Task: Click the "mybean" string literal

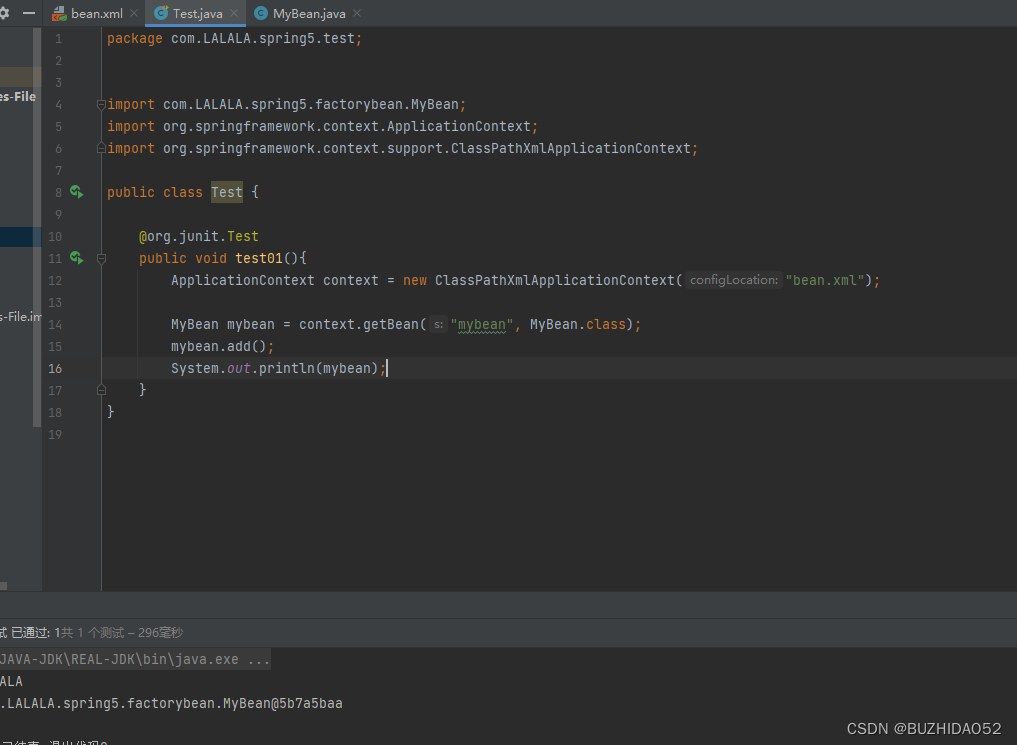Action: coord(481,324)
